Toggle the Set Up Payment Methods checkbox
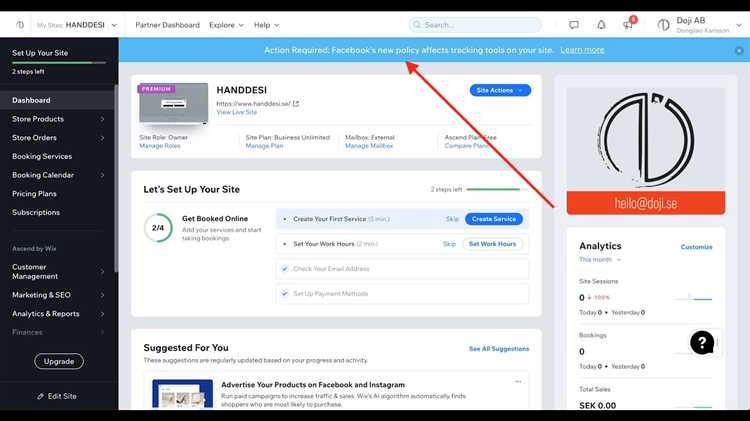Image resolution: width=750 pixels, height=421 pixels. pyautogui.click(x=285, y=294)
